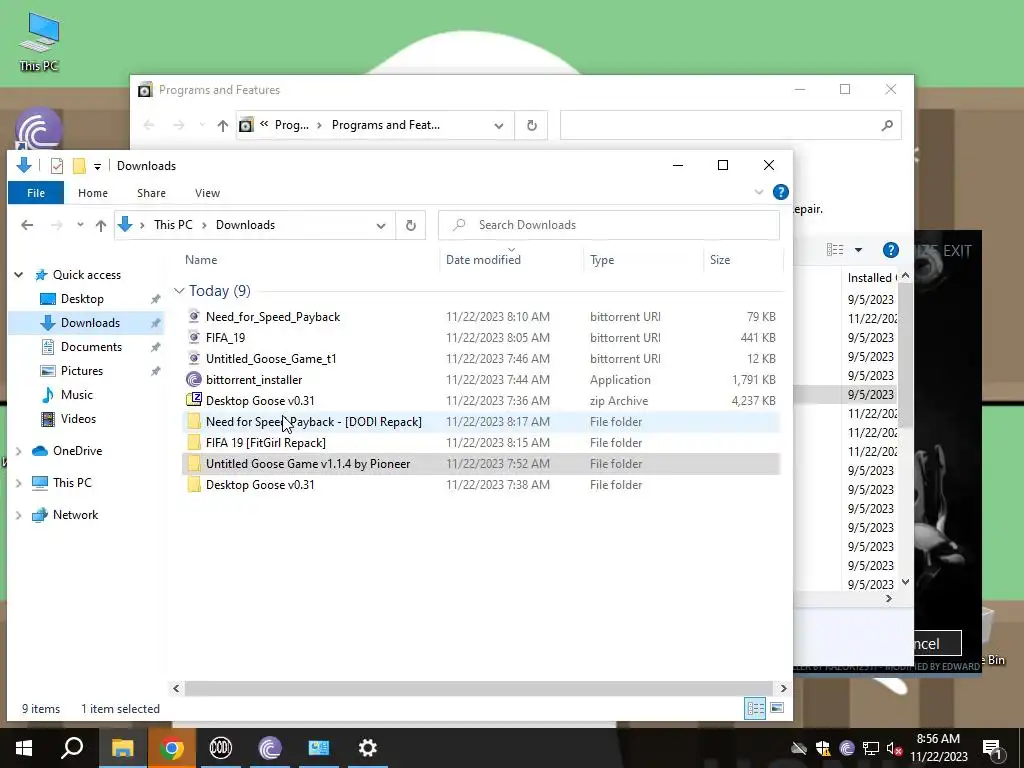Open the Windows Start menu

tap(24, 748)
